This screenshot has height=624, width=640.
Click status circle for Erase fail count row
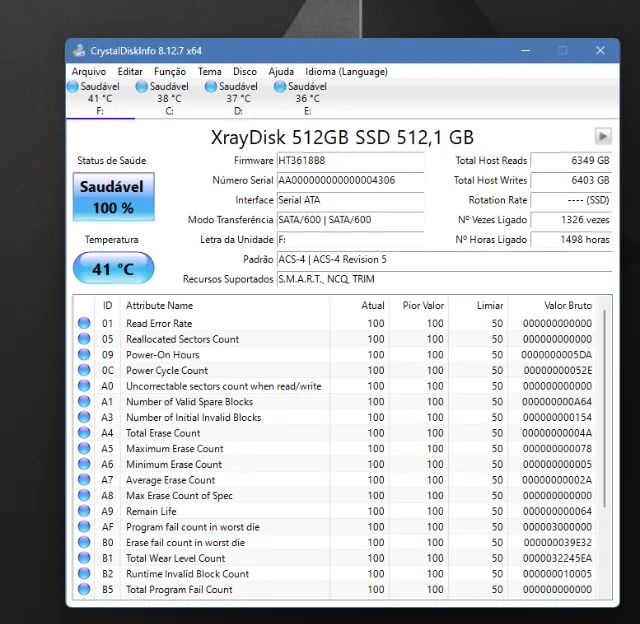tap(84, 542)
